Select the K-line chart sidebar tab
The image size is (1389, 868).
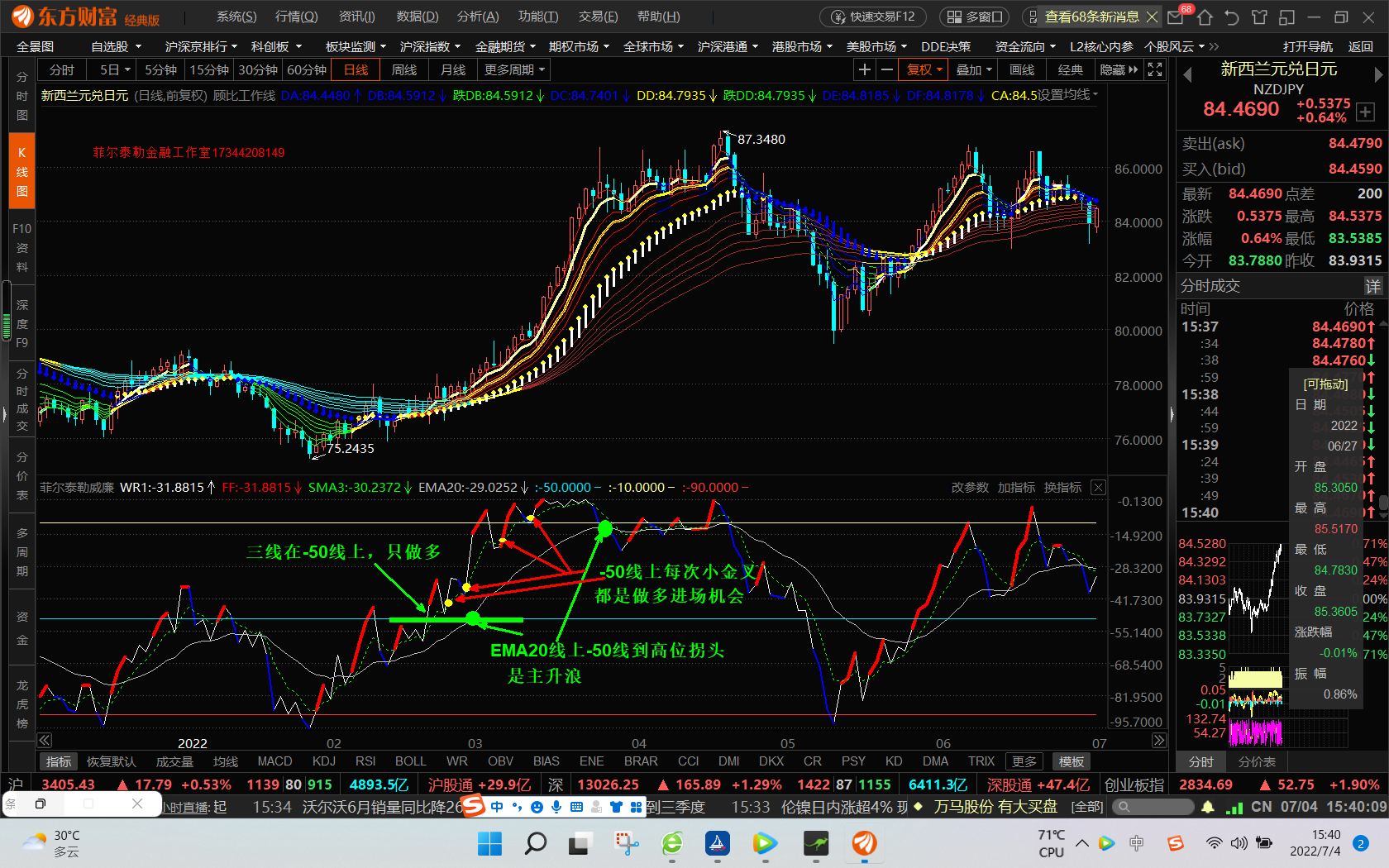click(21, 172)
